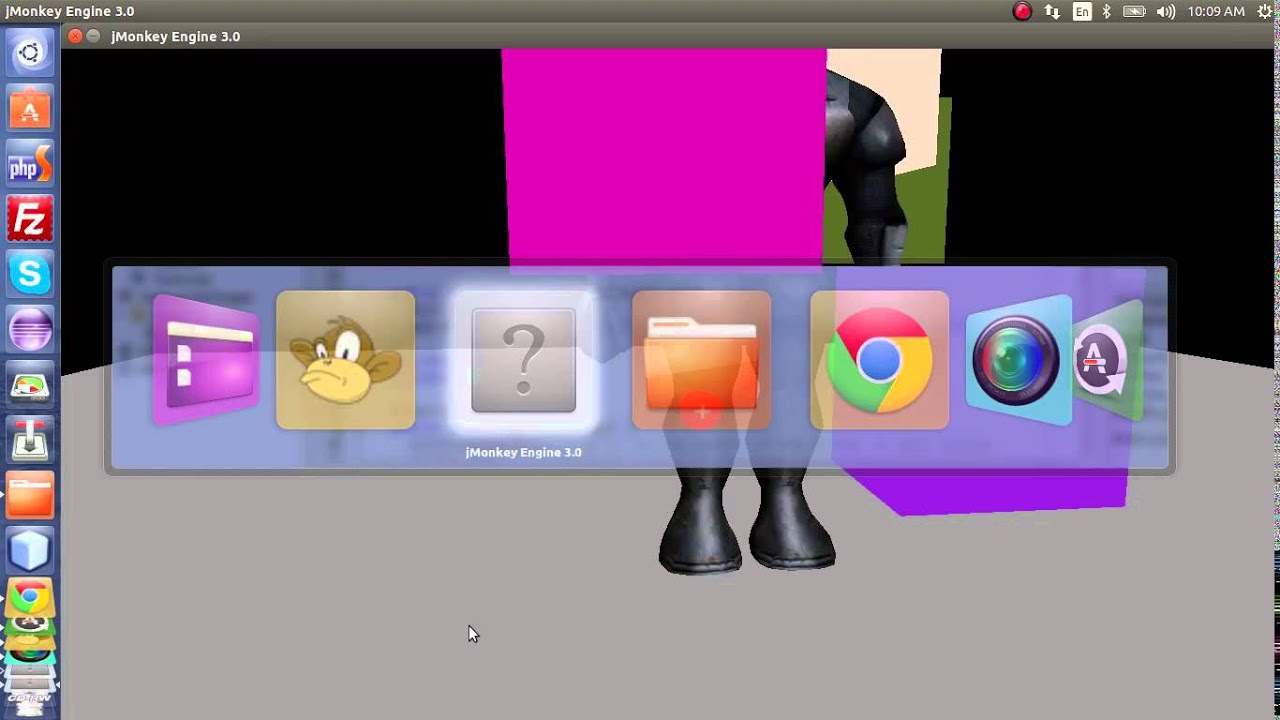Screen dimensions: 1280x720
Task: Launch System Monitor from the launcher
Action: [x=30, y=384]
